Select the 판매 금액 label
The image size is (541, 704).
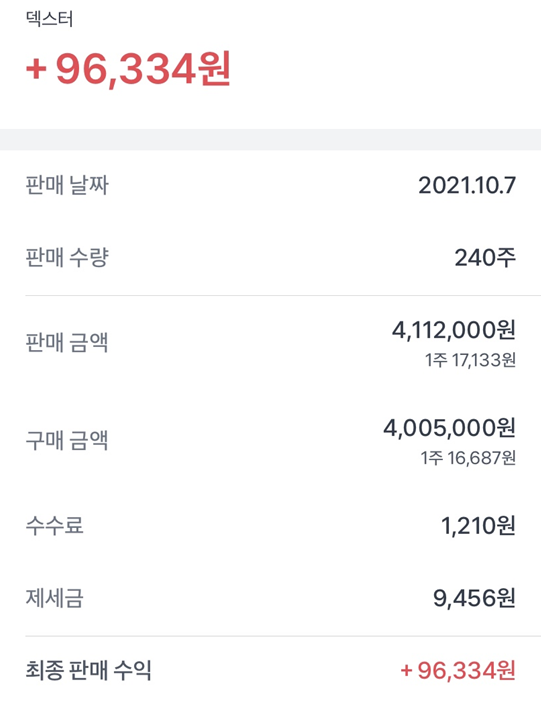pos(67,343)
